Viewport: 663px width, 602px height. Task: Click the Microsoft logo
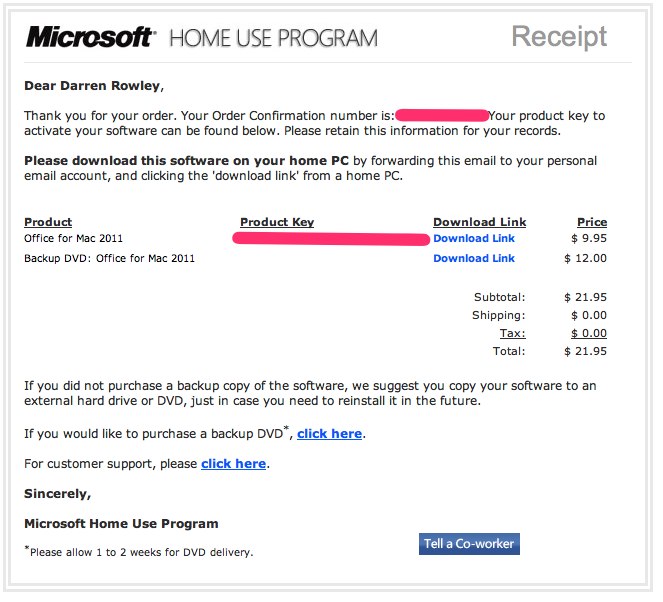[91, 37]
